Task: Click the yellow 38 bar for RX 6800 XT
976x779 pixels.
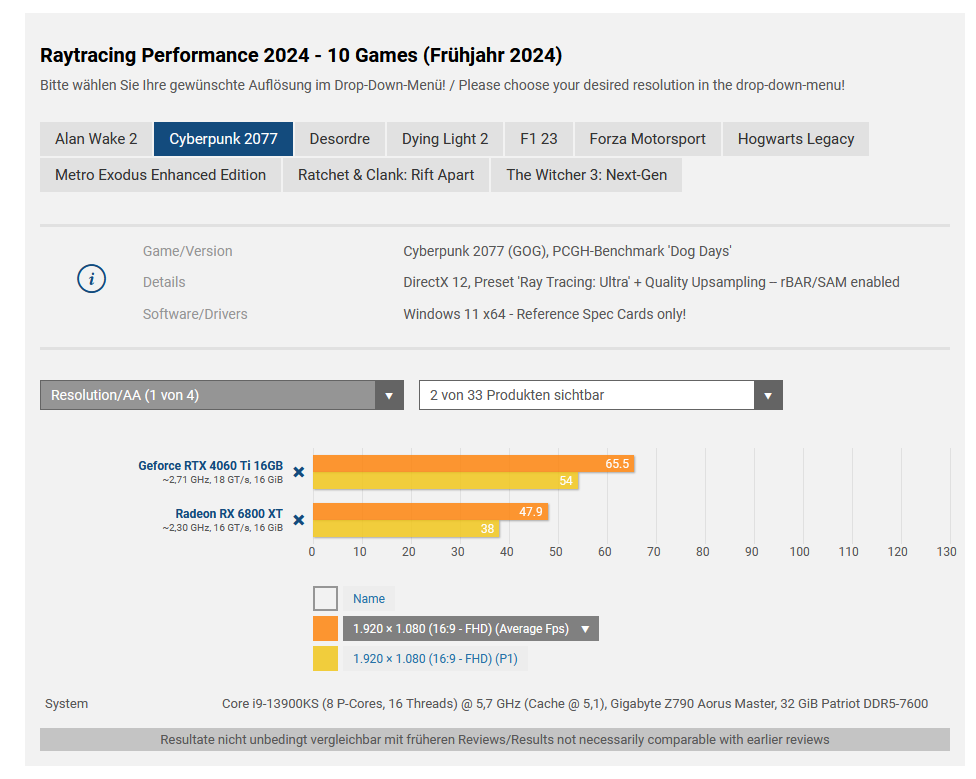Action: click(x=406, y=528)
